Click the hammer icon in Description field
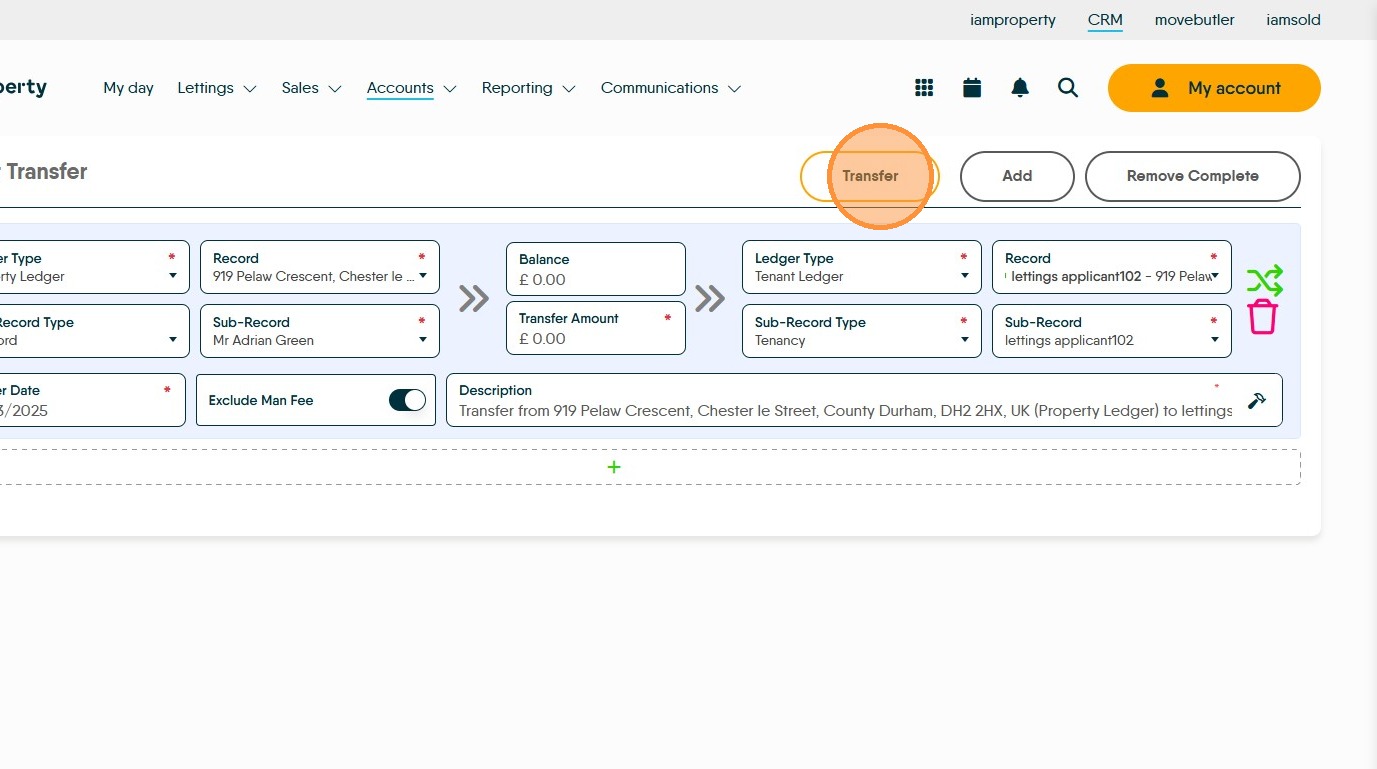Screen dimensions: 1377x769 pyautogui.click(x=1257, y=401)
